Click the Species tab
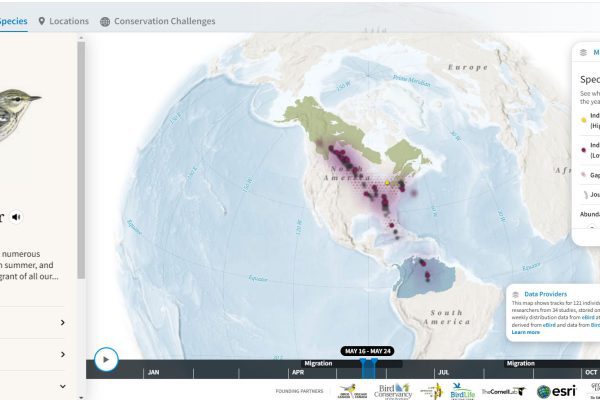The height and width of the screenshot is (400, 600). tap(12, 21)
